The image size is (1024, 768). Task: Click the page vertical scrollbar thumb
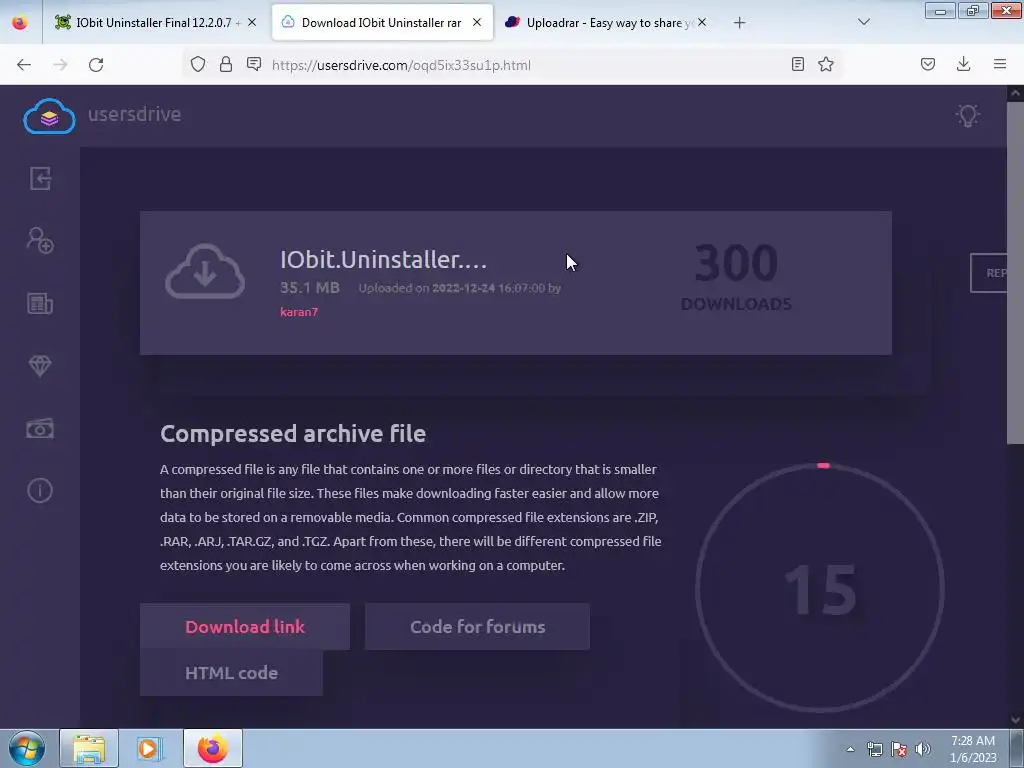coord(1015,273)
